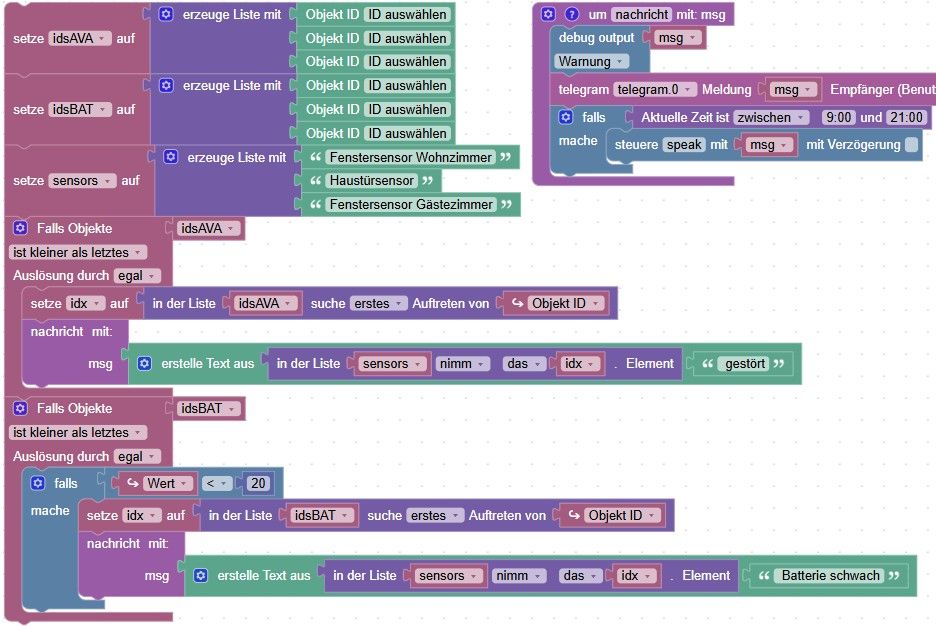Open first 'ist kleiner als letztes' dropdown

[x=77, y=252]
